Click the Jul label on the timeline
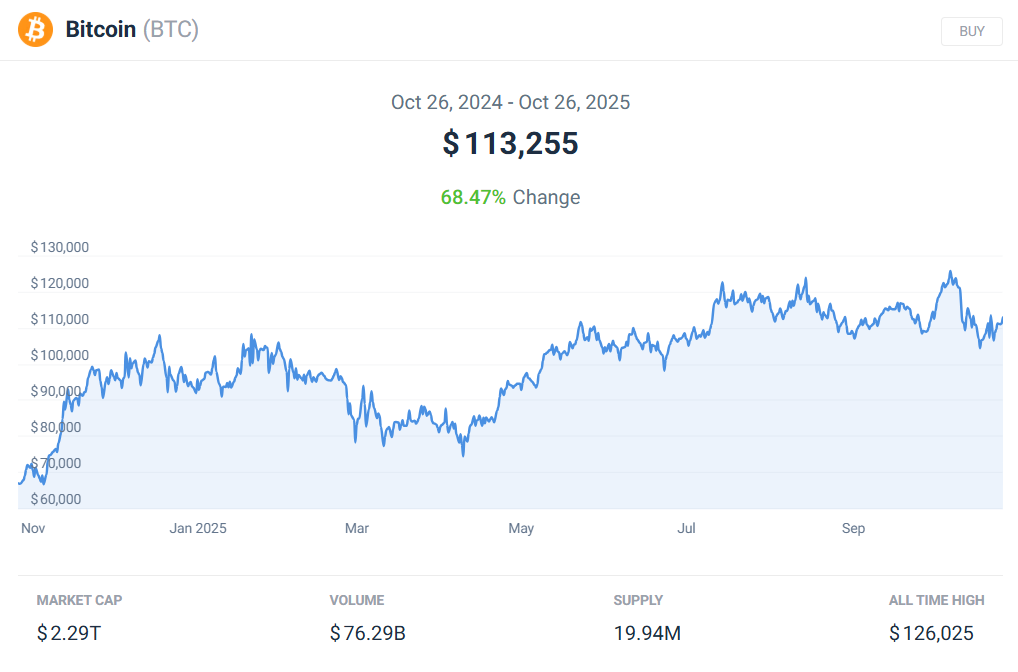 686,528
